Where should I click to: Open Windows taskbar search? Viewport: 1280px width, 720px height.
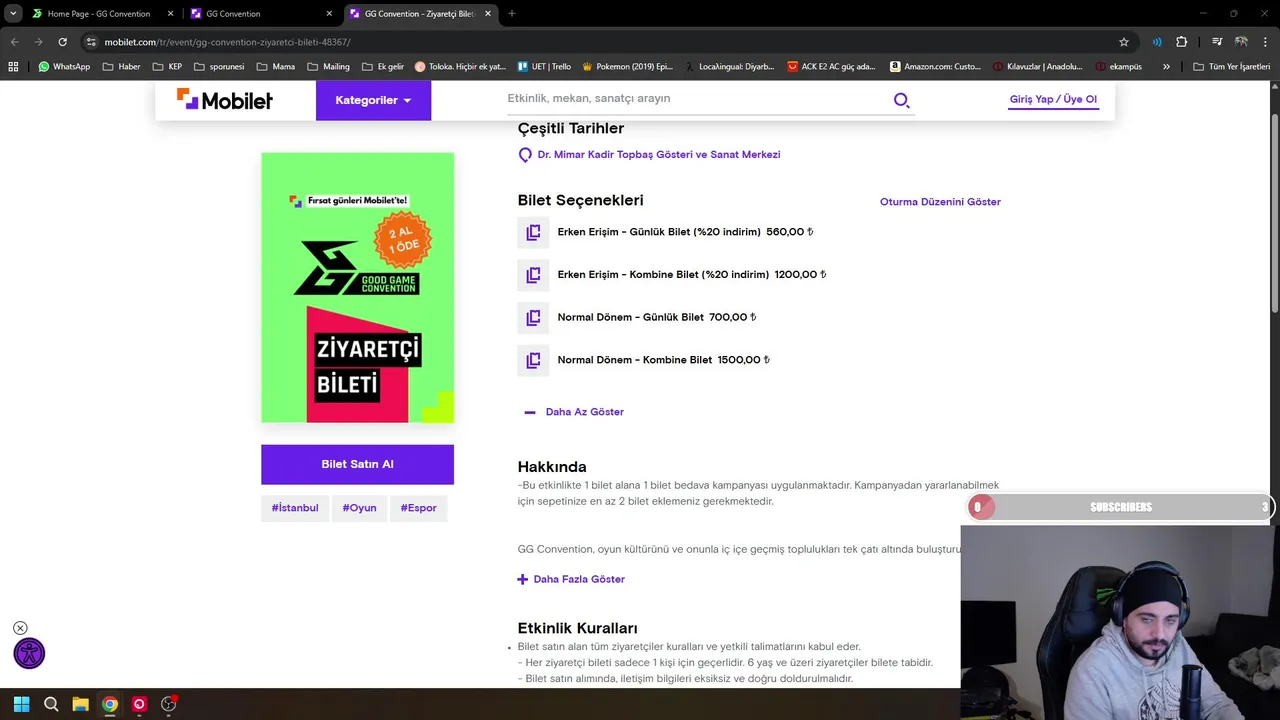coord(51,704)
